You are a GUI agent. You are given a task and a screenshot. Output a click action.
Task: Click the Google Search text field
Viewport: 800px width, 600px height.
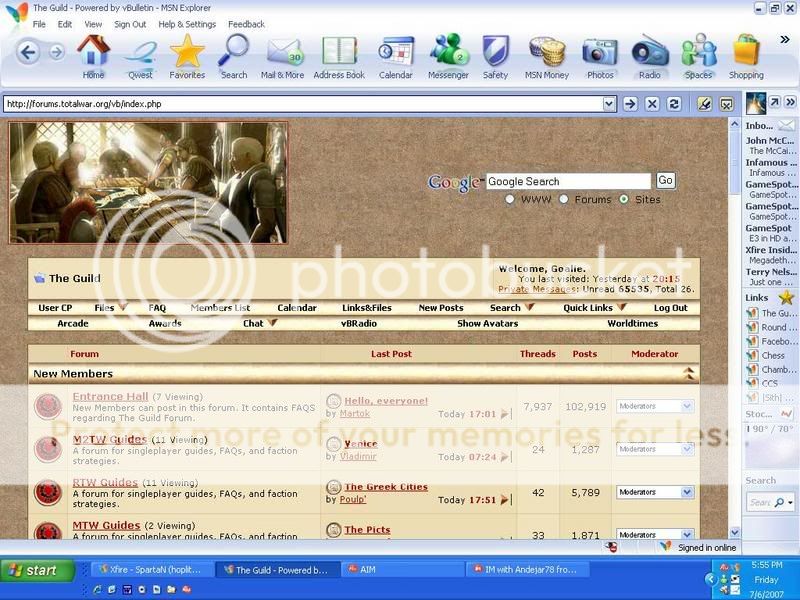tap(568, 182)
